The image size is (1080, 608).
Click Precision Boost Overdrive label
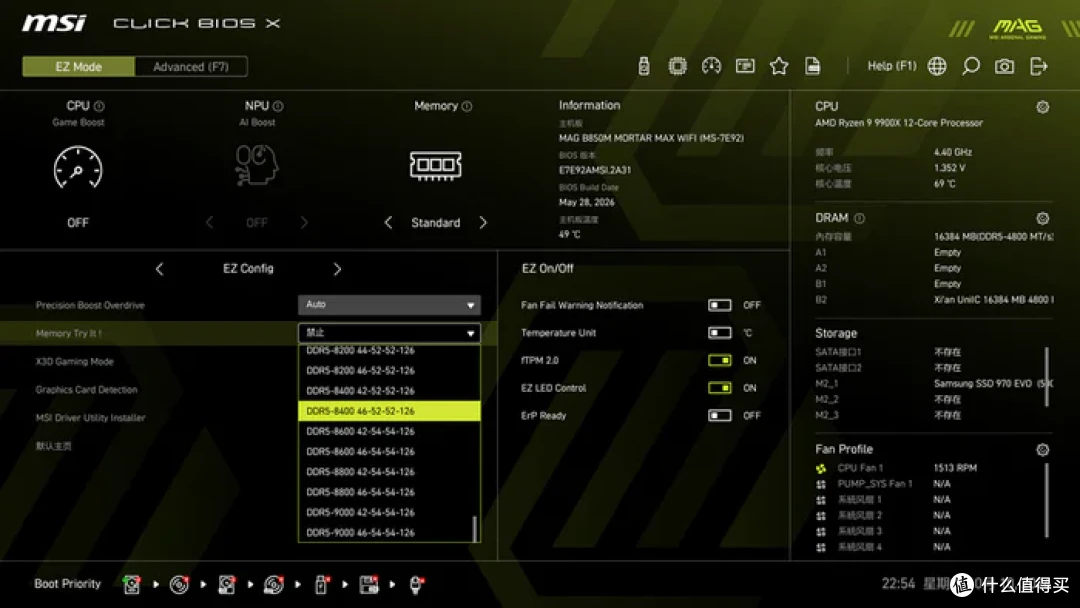pos(90,305)
